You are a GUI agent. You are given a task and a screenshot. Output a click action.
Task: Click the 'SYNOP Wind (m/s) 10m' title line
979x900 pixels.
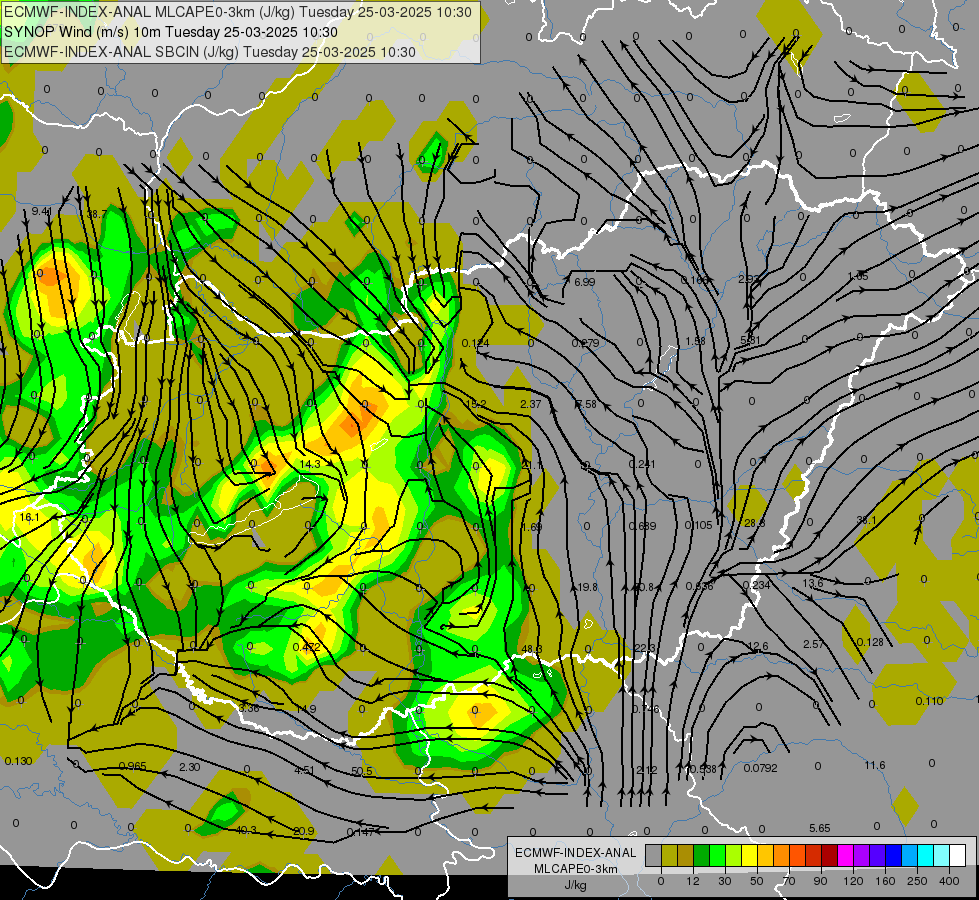pyautogui.click(x=170, y=32)
